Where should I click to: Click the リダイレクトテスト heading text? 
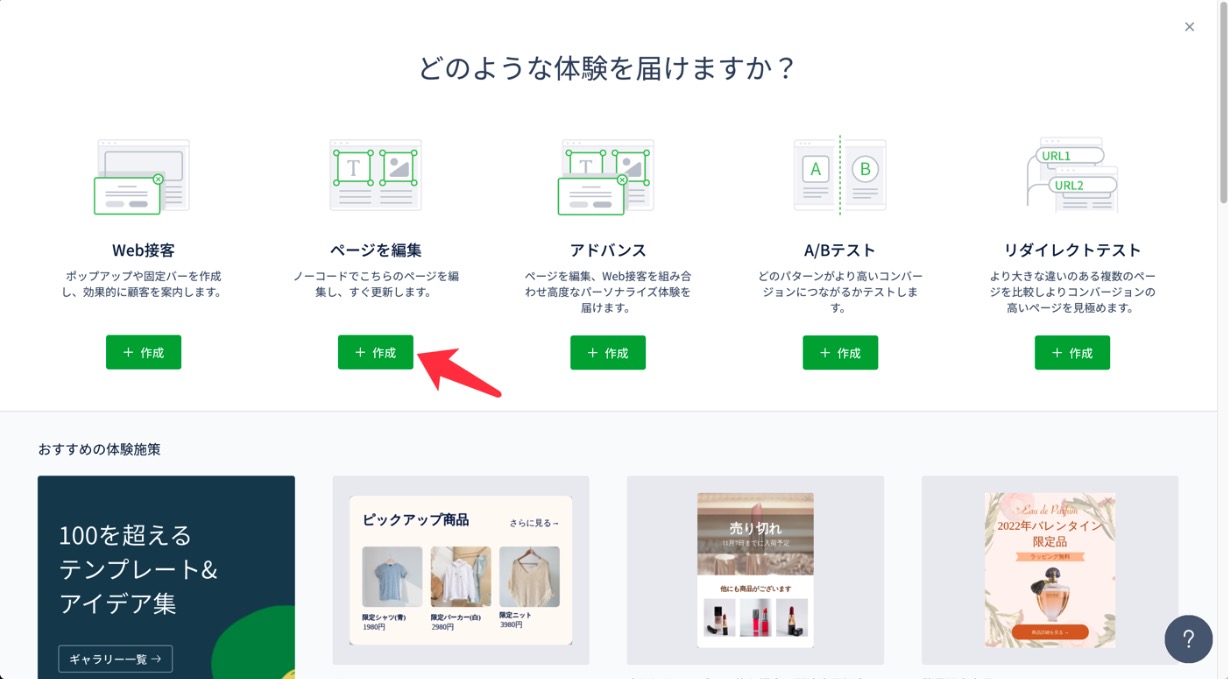(x=1072, y=250)
